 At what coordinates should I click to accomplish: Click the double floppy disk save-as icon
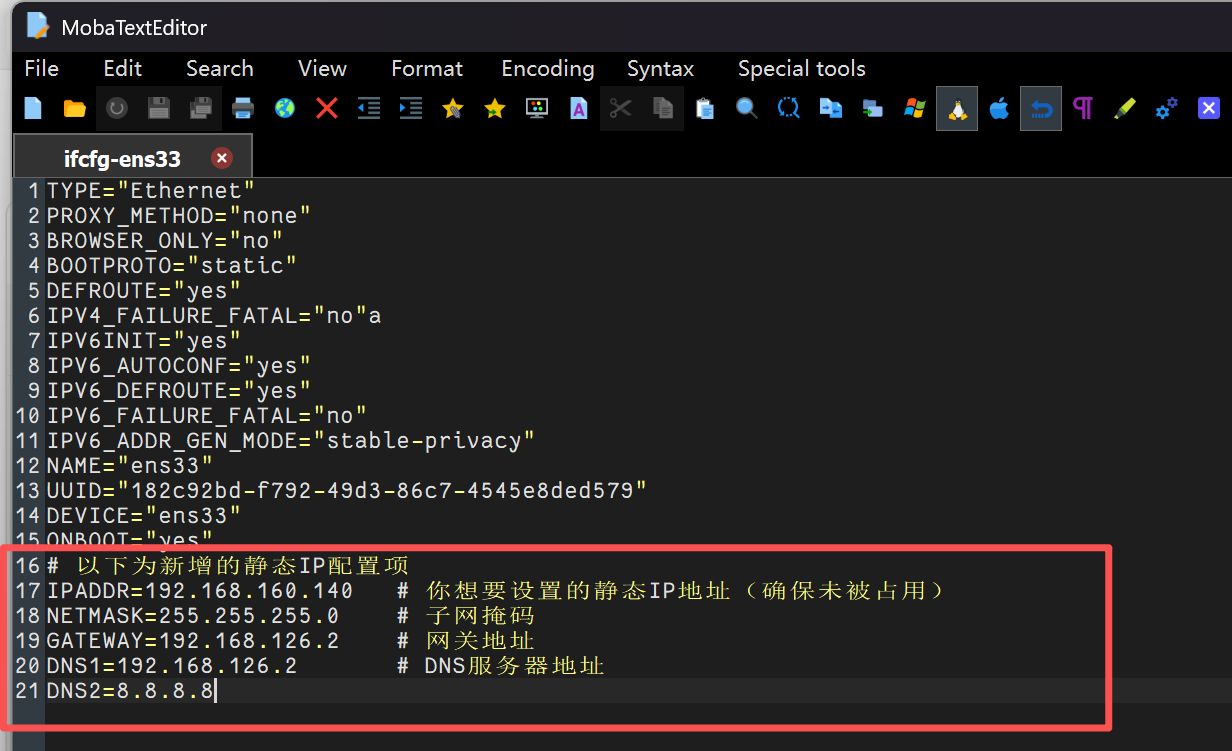(x=201, y=108)
